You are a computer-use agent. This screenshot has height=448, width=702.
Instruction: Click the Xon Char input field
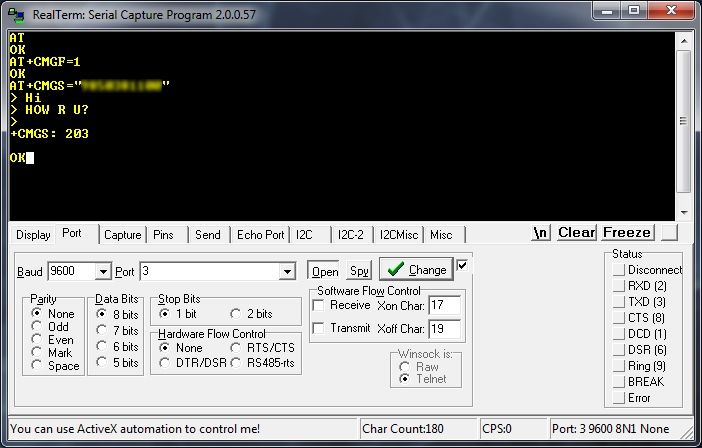pos(444,305)
